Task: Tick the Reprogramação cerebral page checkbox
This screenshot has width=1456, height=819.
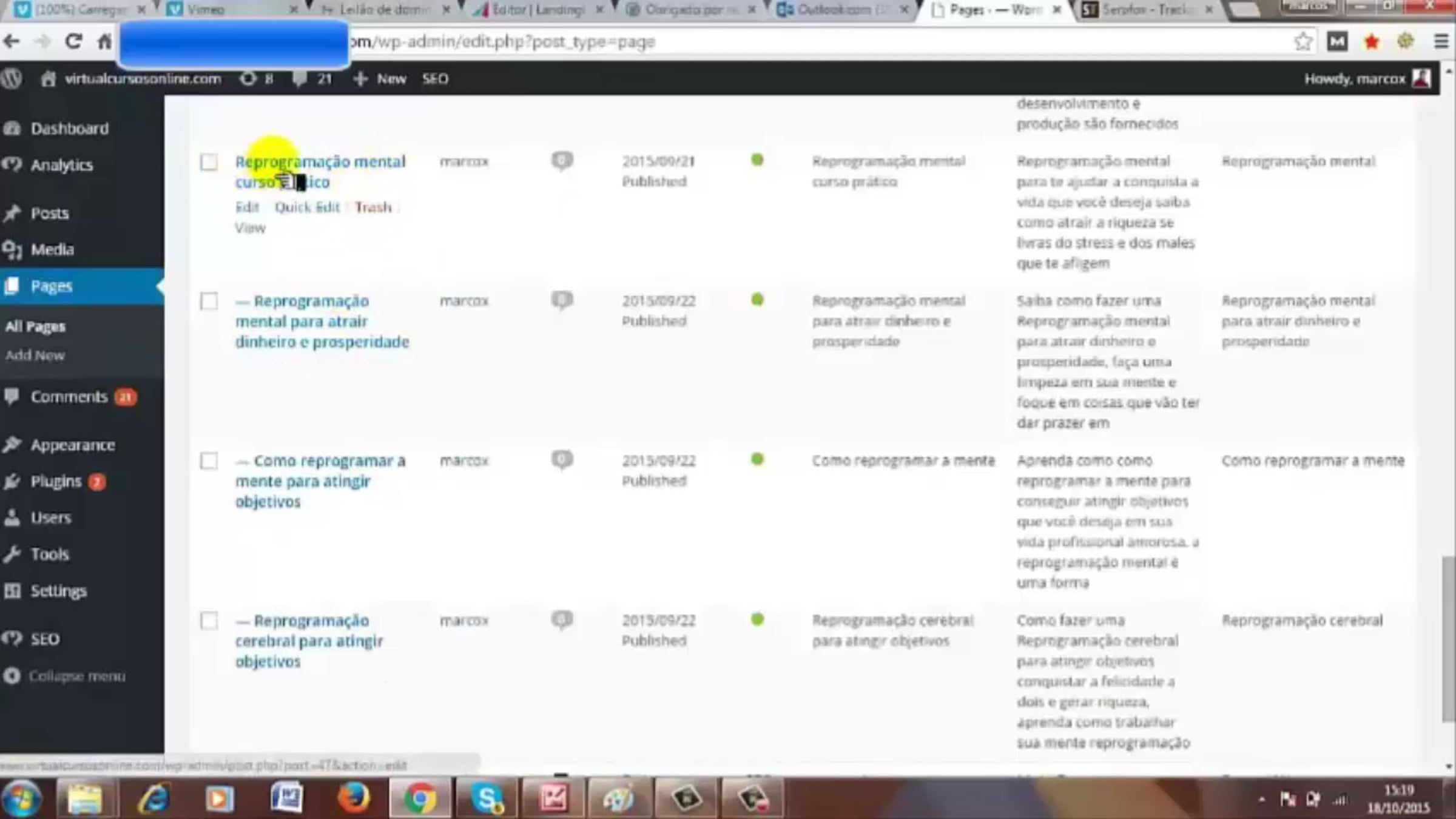Action: coord(209,621)
